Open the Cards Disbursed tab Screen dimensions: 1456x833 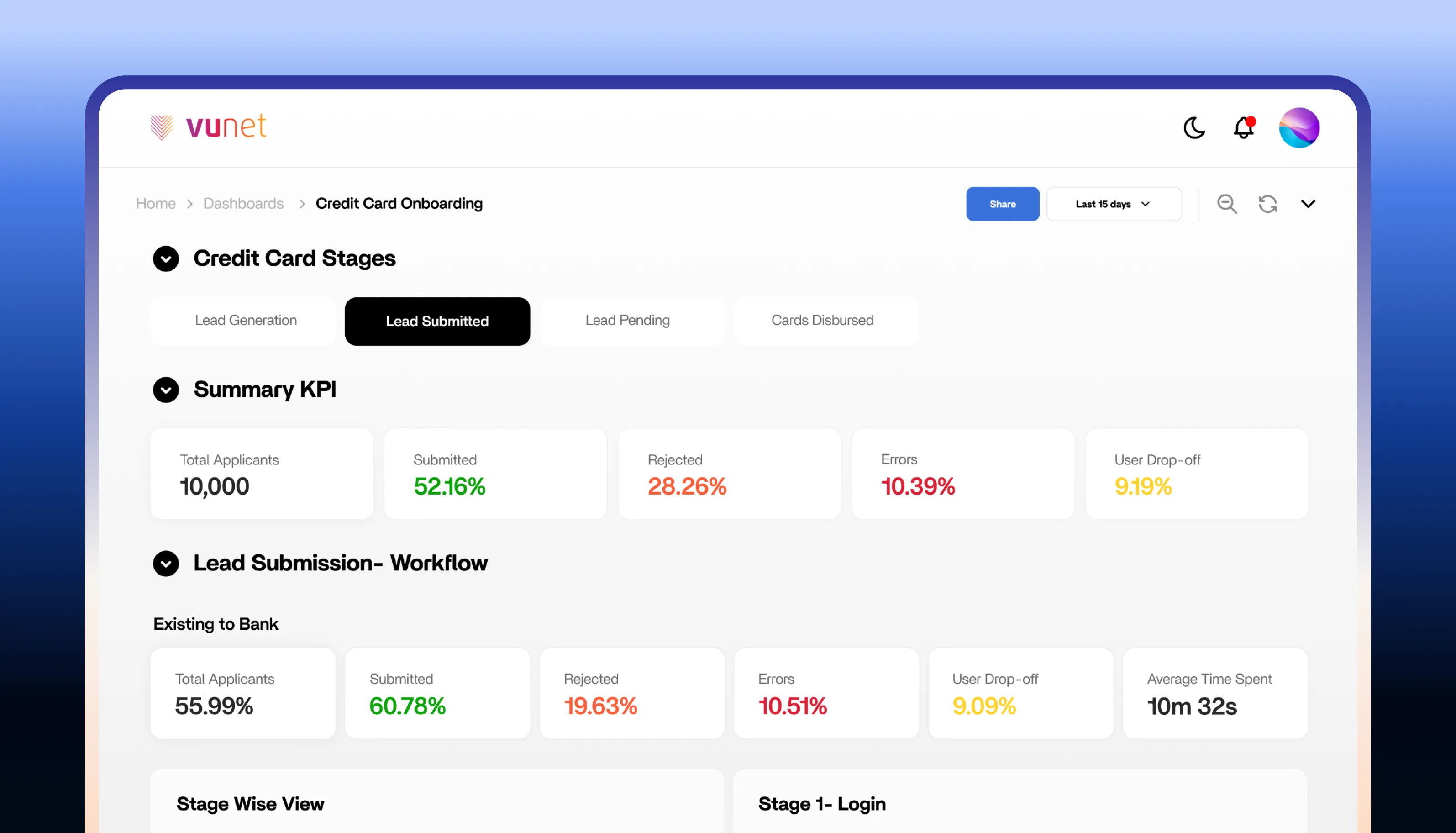click(x=822, y=321)
